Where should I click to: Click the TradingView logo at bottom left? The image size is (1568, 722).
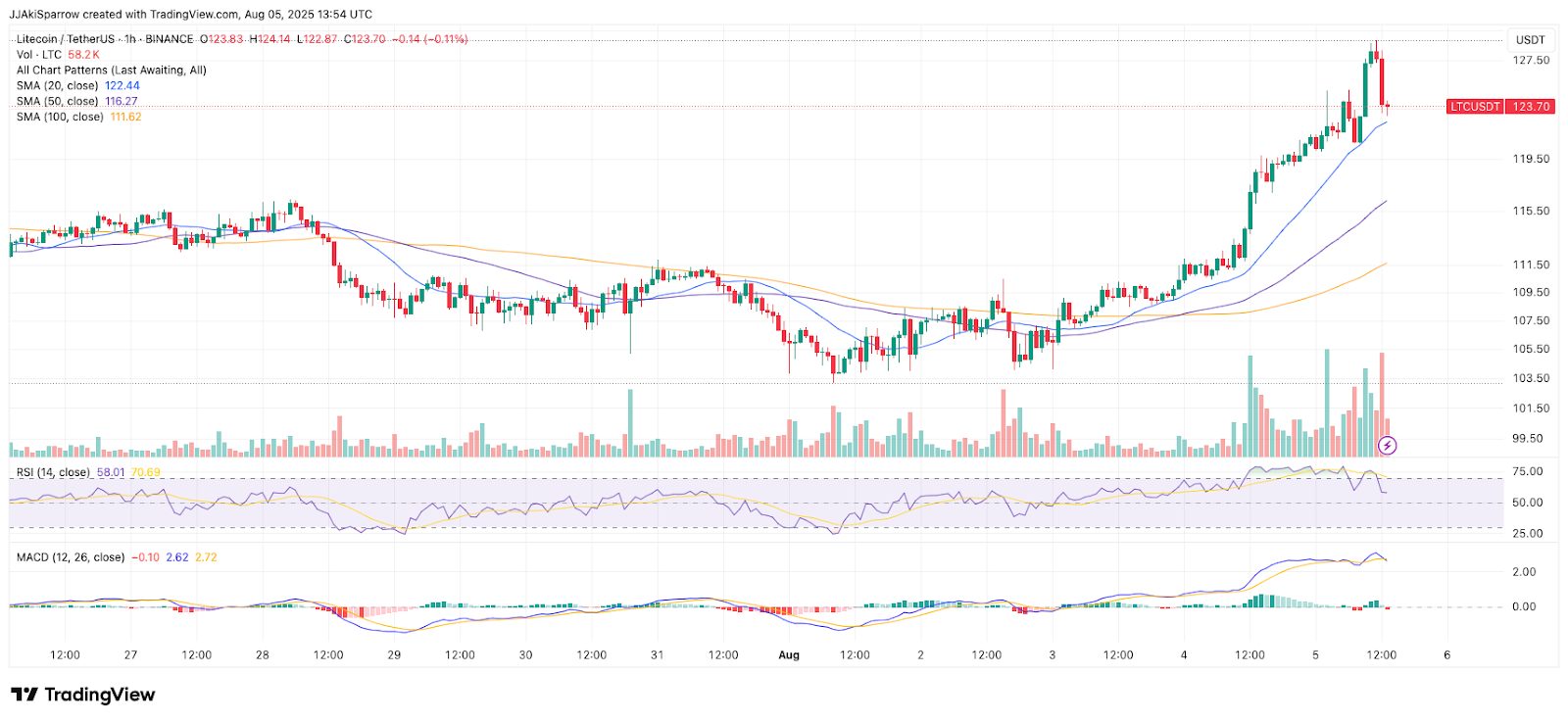(x=83, y=695)
